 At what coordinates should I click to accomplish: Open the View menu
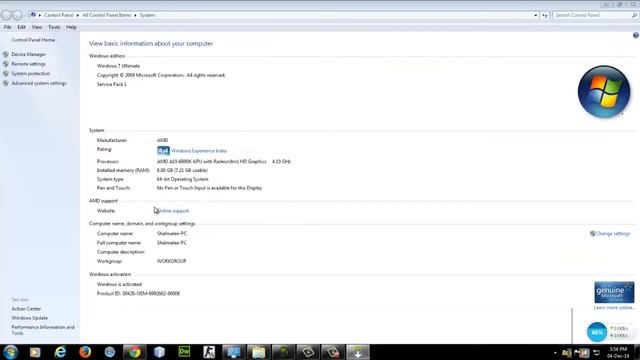[37, 27]
